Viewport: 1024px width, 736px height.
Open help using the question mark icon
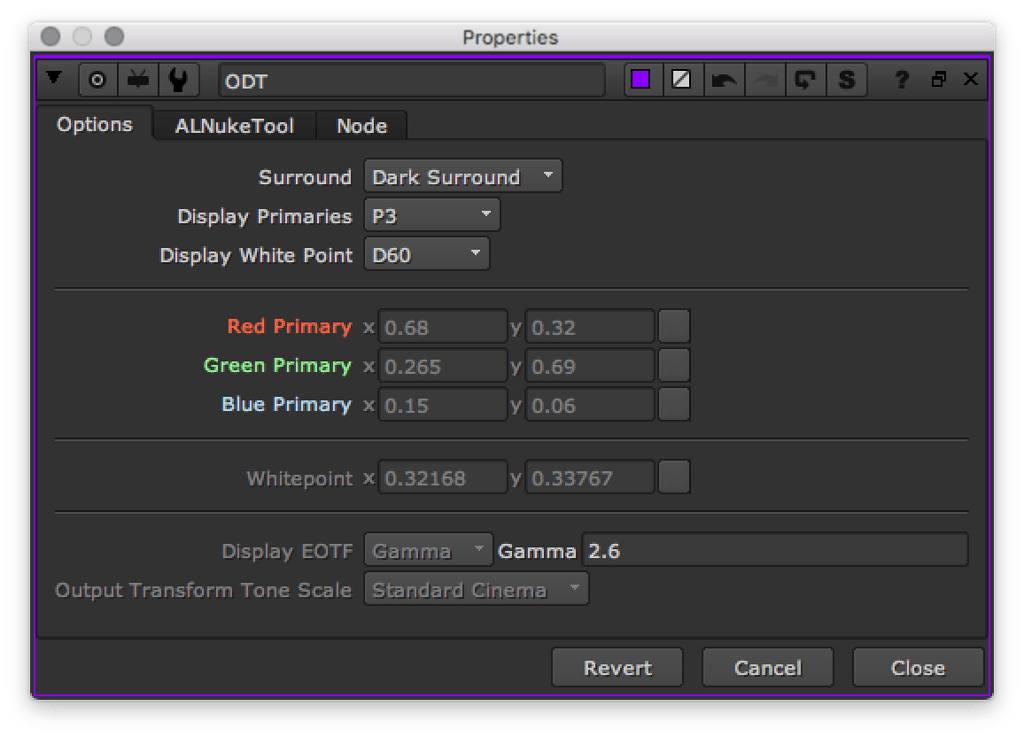pos(900,79)
